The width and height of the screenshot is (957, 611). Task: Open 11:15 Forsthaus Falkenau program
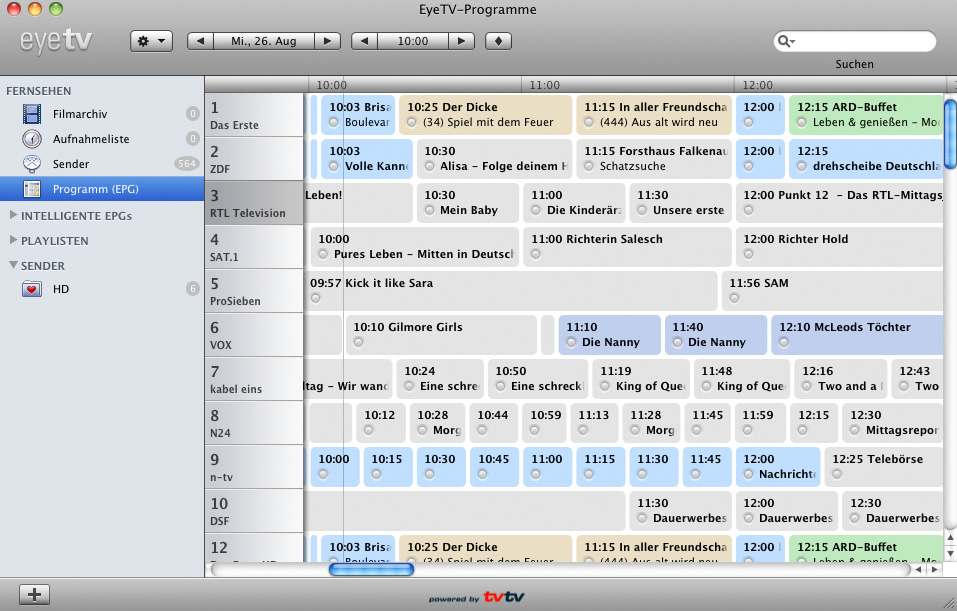[654, 159]
